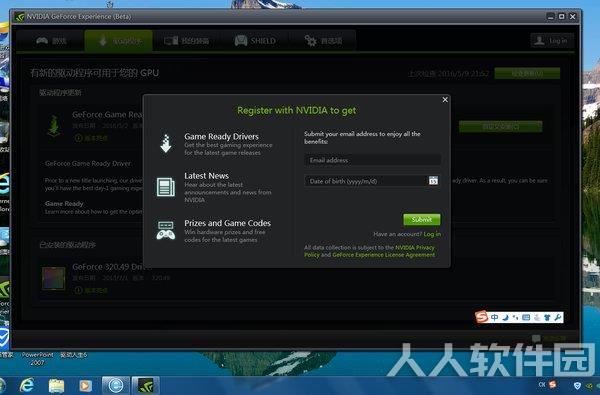Click the Sogou S logo on the IME bar
This screenshot has width=600, height=395.
(x=481, y=317)
